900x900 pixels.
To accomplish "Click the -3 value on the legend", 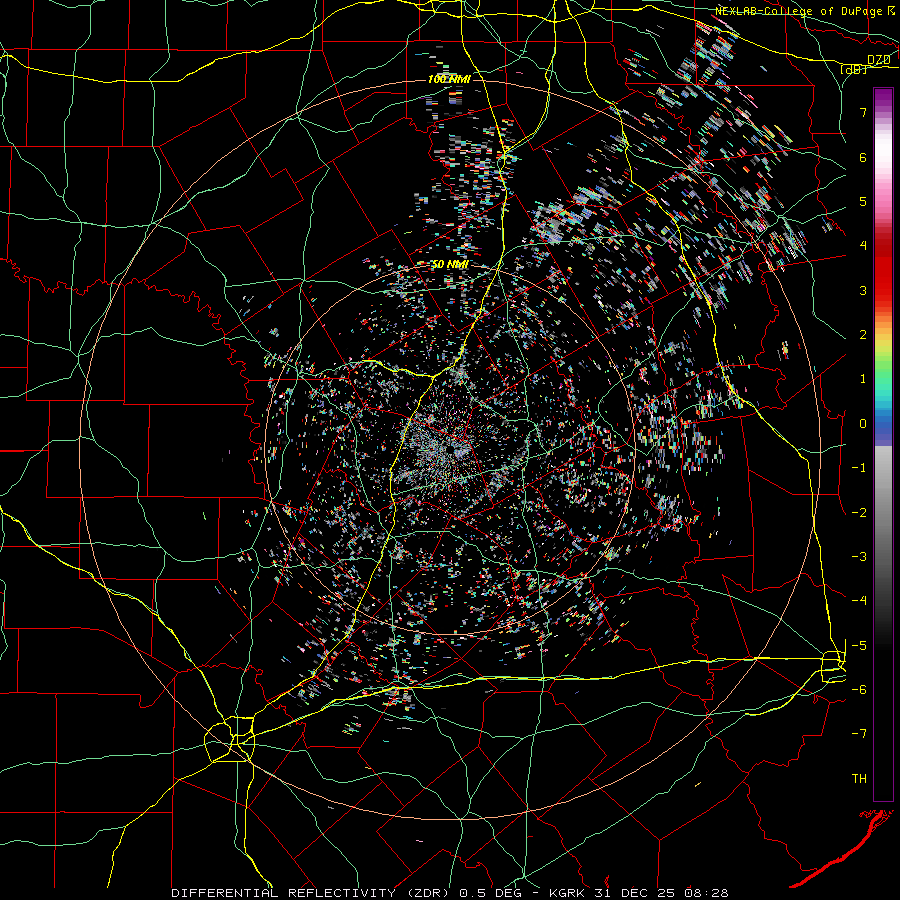I will (859, 557).
